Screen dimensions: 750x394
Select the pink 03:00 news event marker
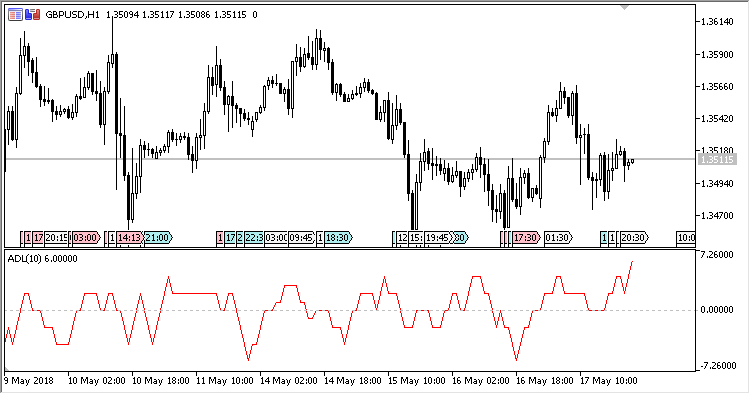click(86, 238)
